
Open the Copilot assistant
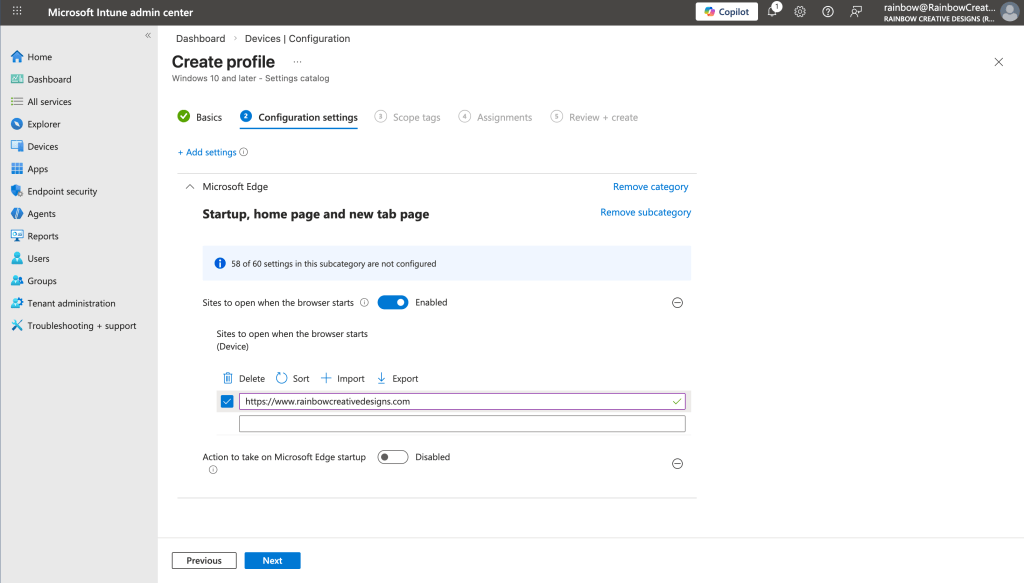pos(725,12)
